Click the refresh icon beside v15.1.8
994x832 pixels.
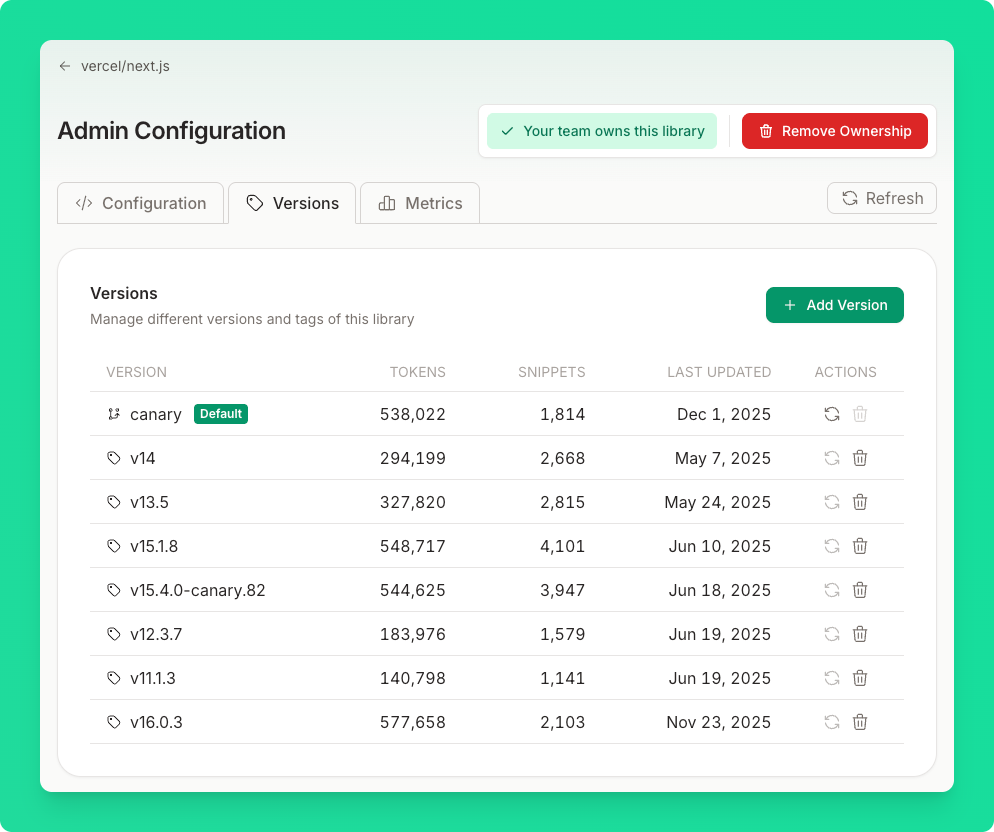click(831, 546)
